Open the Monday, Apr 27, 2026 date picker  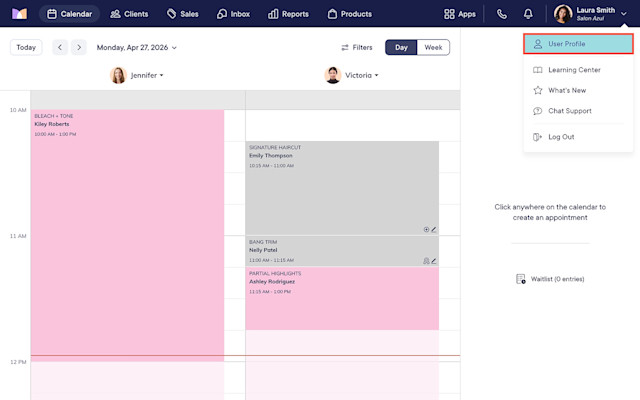point(137,47)
